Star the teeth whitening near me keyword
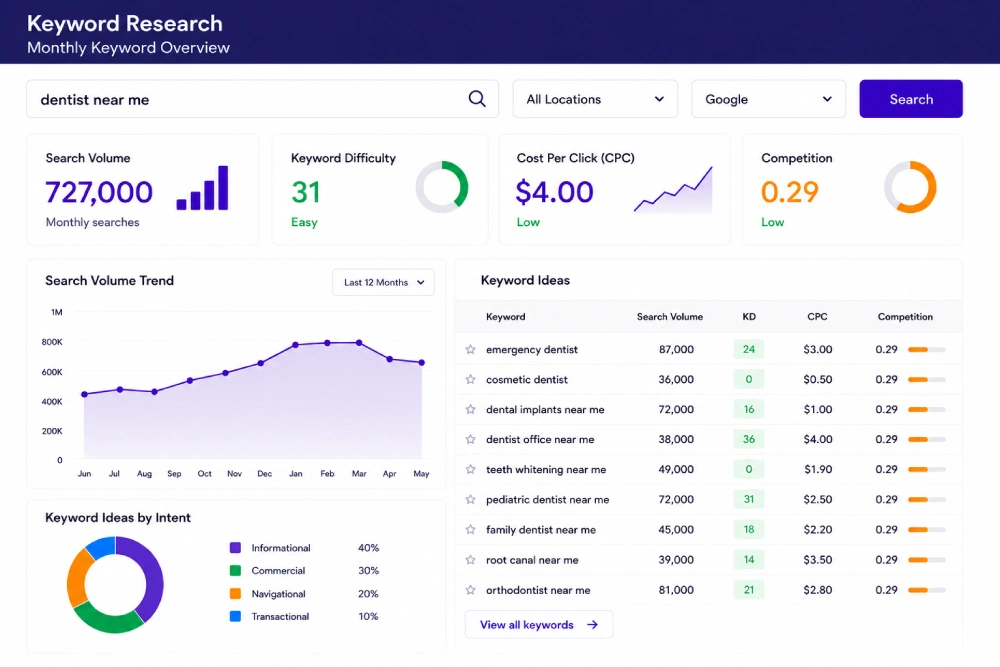1000x667 pixels. coord(471,469)
